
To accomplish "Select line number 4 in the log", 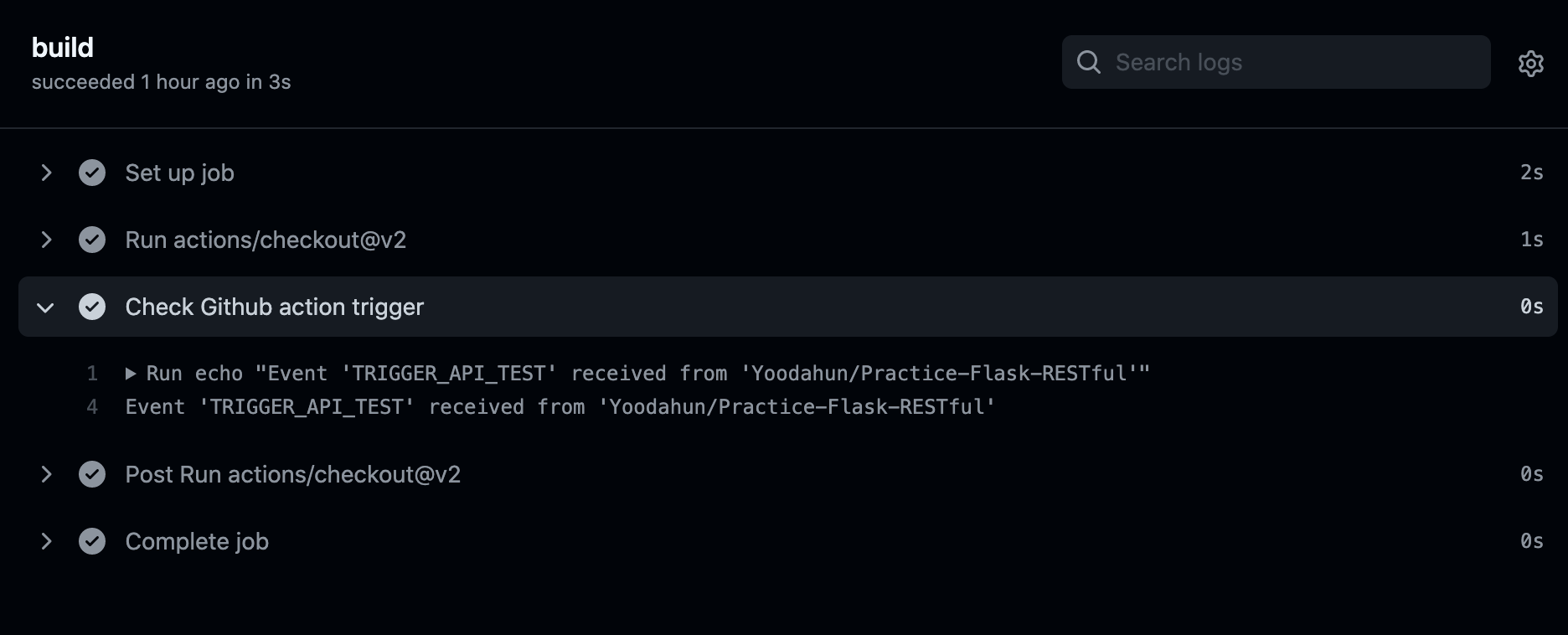I will (92, 407).
